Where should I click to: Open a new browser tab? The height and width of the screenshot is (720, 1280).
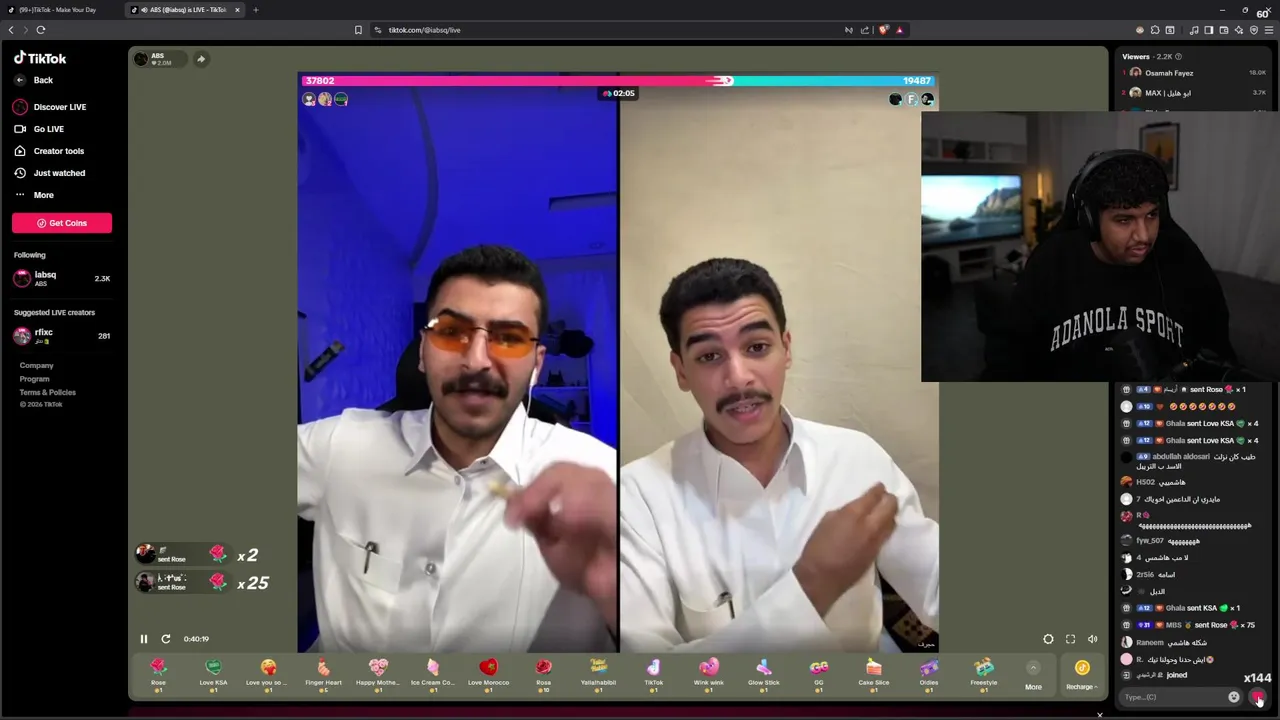click(x=255, y=10)
